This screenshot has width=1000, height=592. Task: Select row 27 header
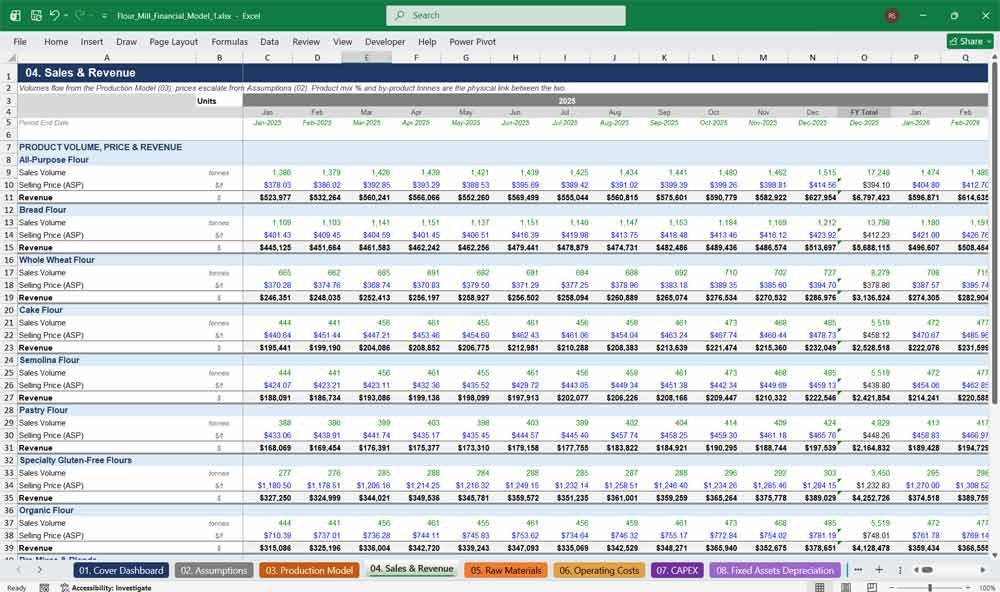click(x=9, y=398)
